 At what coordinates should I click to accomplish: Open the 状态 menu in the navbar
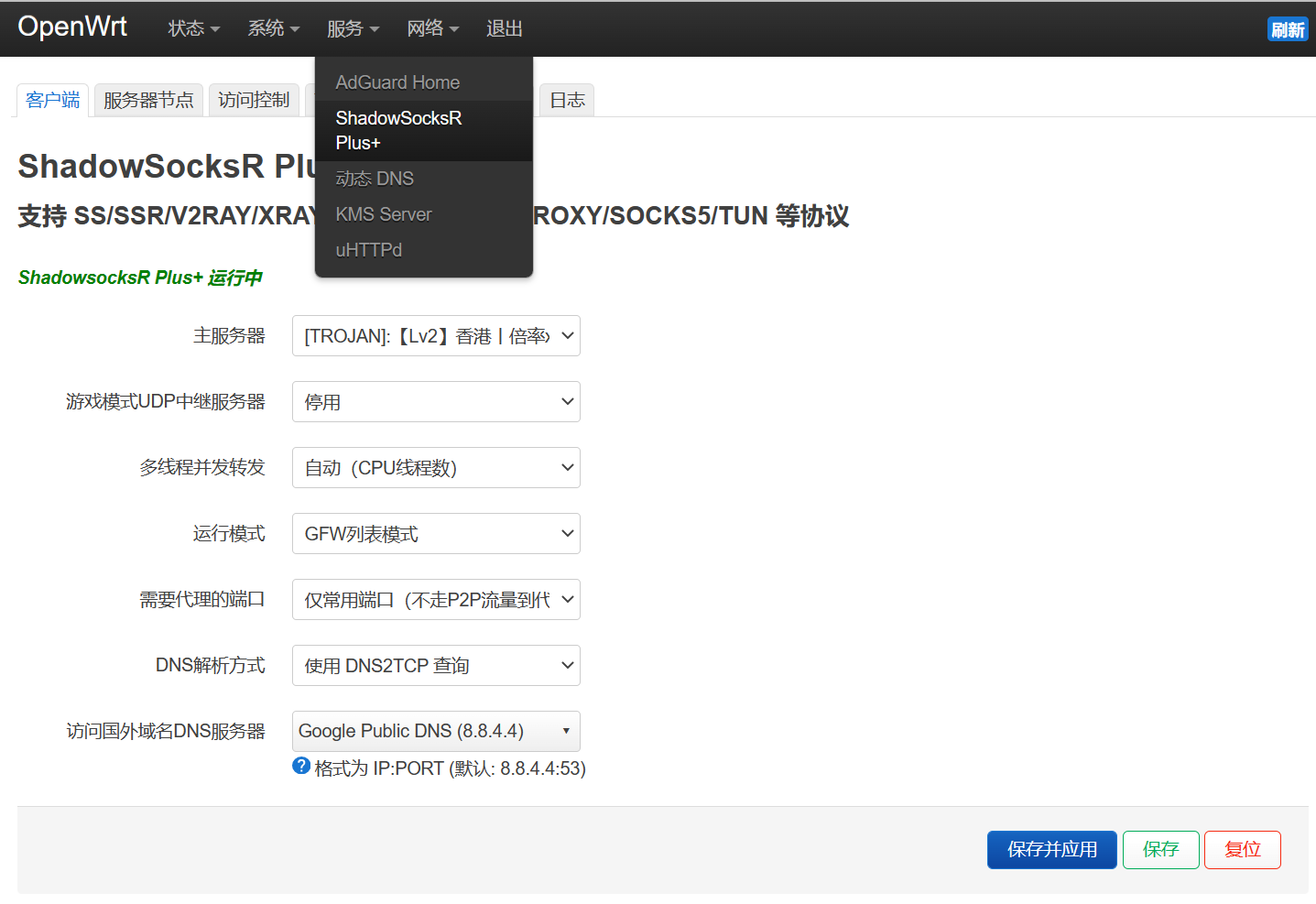(x=191, y=28)
